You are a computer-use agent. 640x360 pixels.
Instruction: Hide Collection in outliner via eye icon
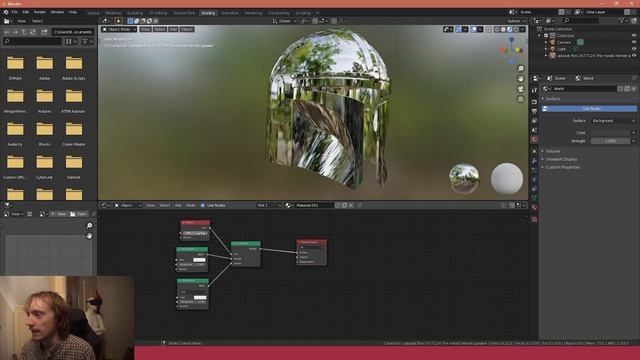pyautogui.click(x=634, y=36)
